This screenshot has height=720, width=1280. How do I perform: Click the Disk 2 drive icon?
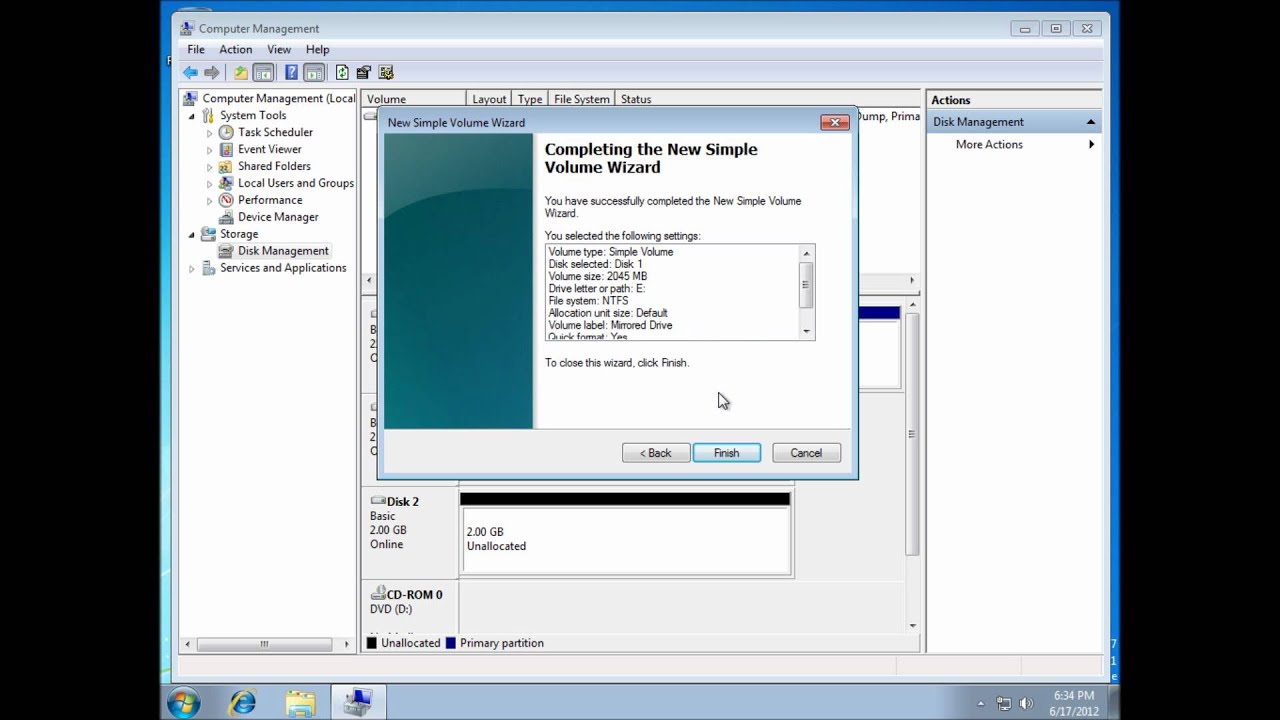pyautogui.click(x=378, y=500)
